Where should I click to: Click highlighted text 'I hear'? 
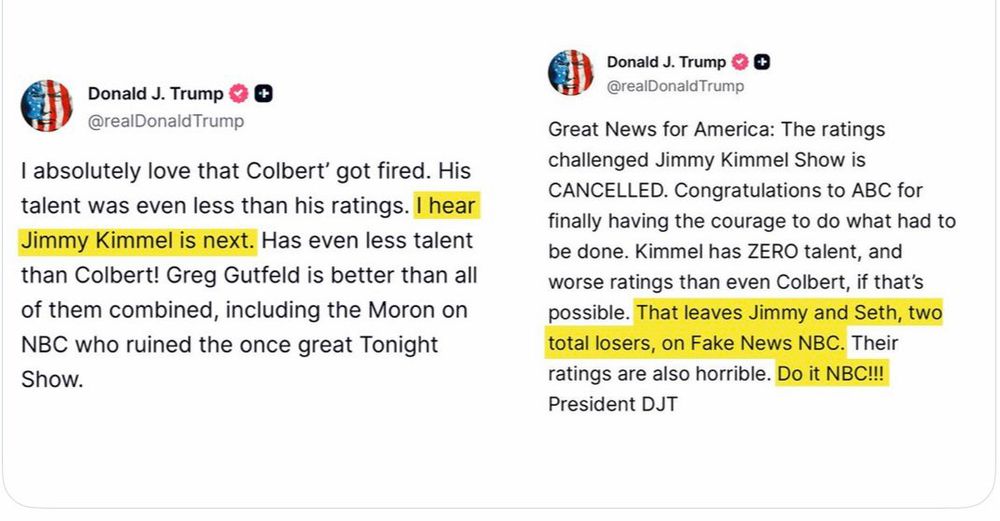pyautogui.click(x=446, y=206)
